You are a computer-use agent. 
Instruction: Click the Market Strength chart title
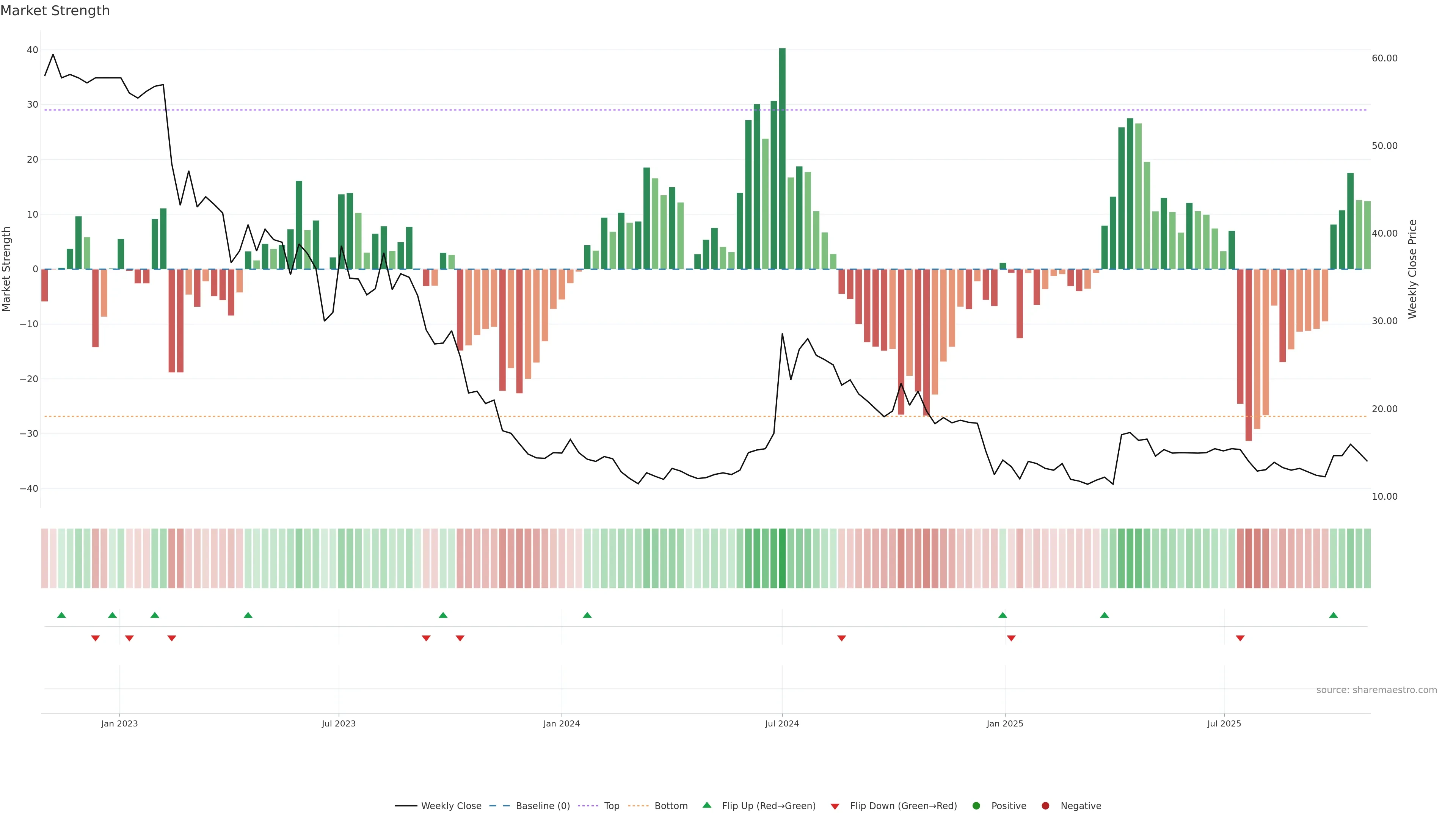tap(55, 11)
